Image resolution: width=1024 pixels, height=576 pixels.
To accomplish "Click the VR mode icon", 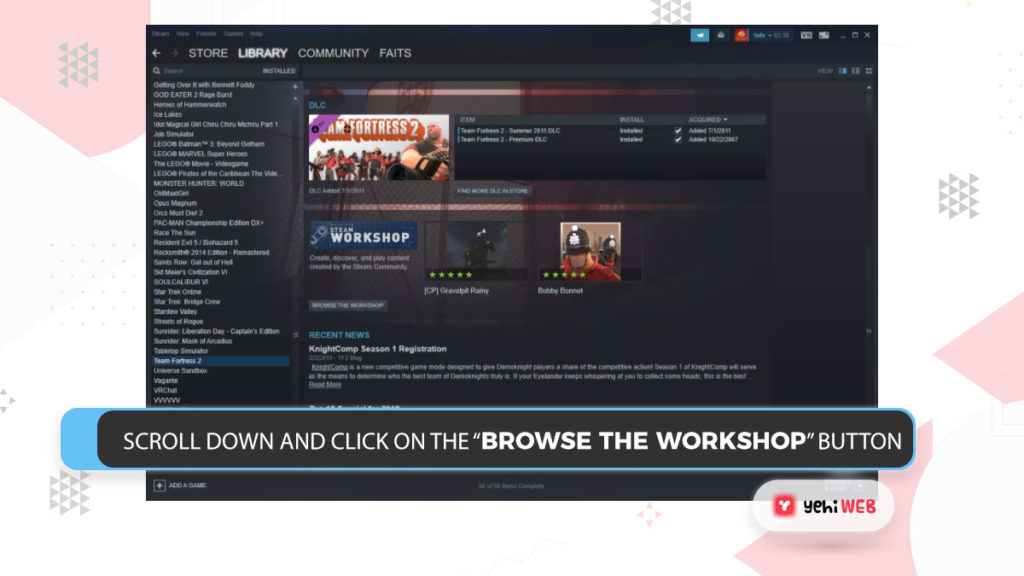I will click(x=807, y=35).
